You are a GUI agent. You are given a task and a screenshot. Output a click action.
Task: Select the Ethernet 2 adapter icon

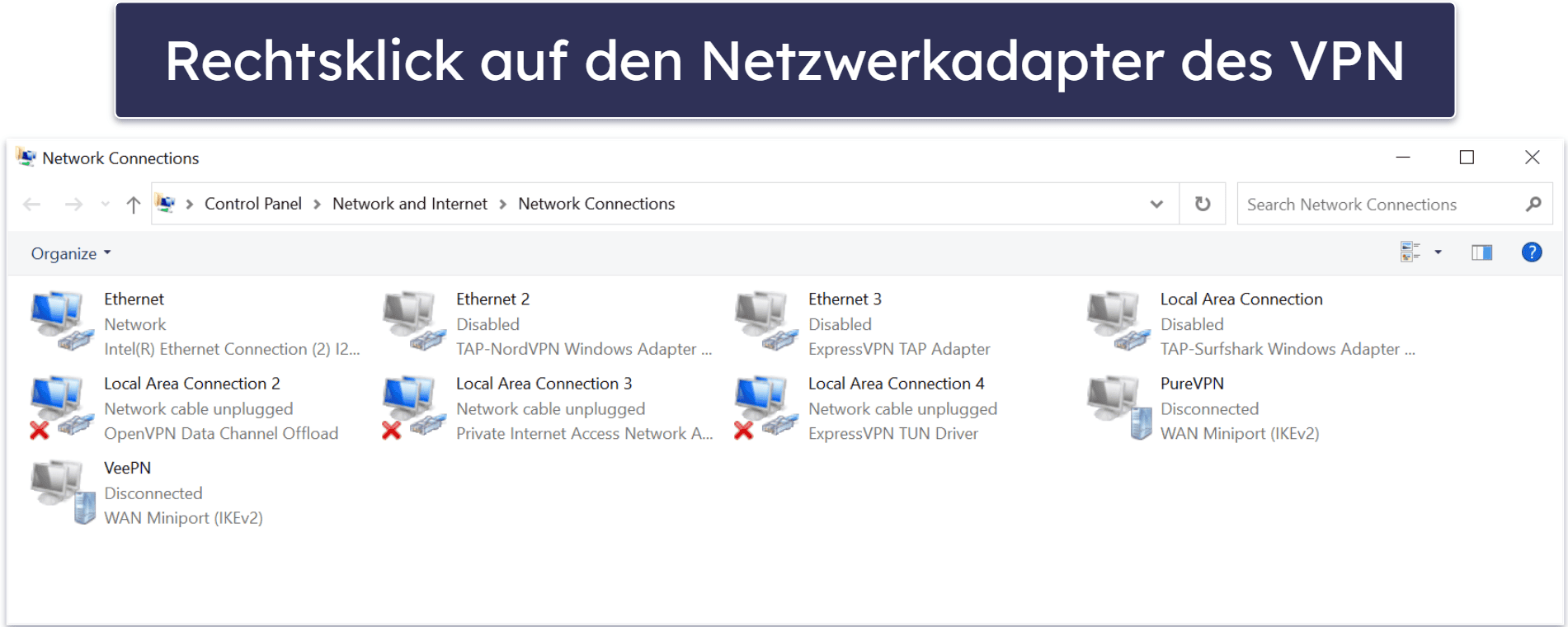pos(415,321)
